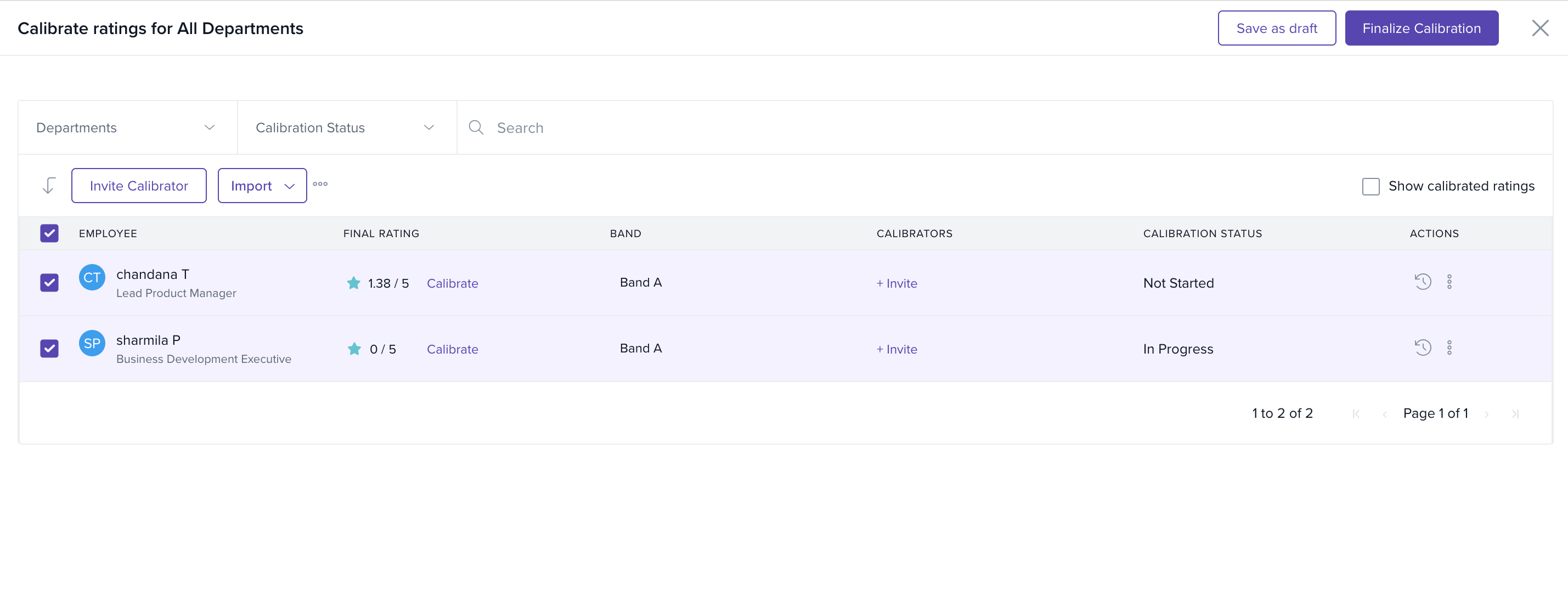Screen dimensions: 1568x605
Task: Click Finalize Calibration button
Action: click(1421, 28)
